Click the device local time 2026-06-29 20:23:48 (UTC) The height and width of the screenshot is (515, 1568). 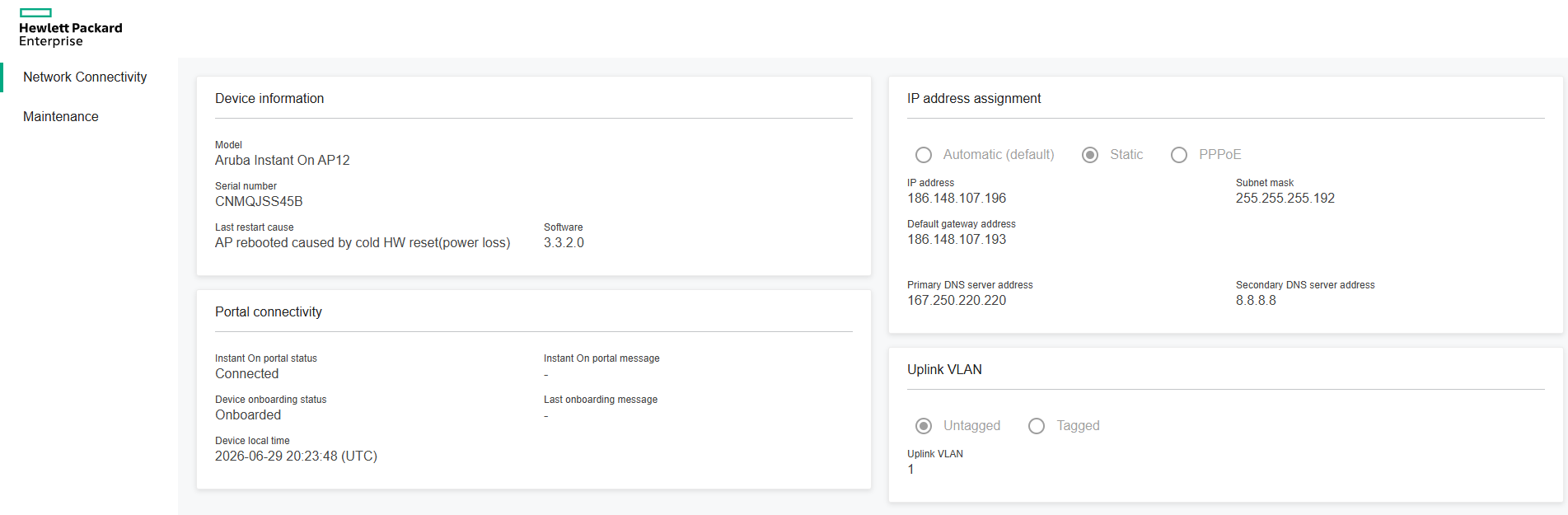click(296, 456)
